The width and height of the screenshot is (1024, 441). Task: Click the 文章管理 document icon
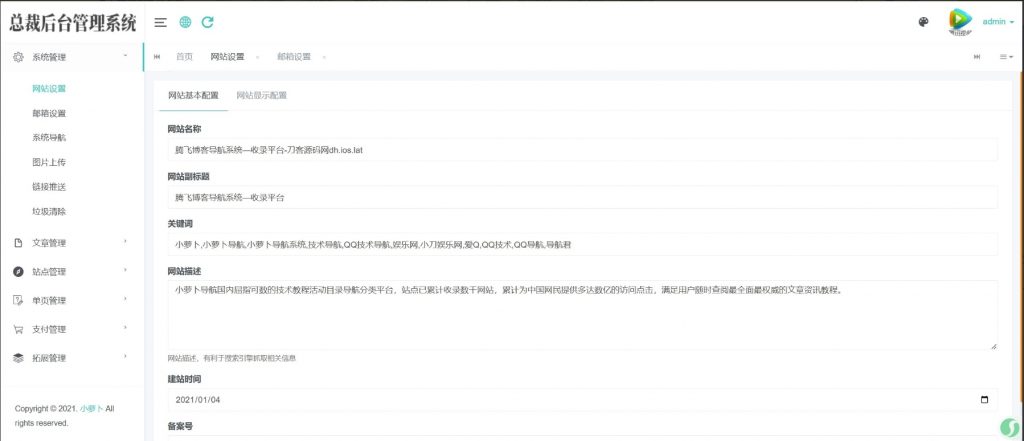pyautogui.click(x=18, y=243)
